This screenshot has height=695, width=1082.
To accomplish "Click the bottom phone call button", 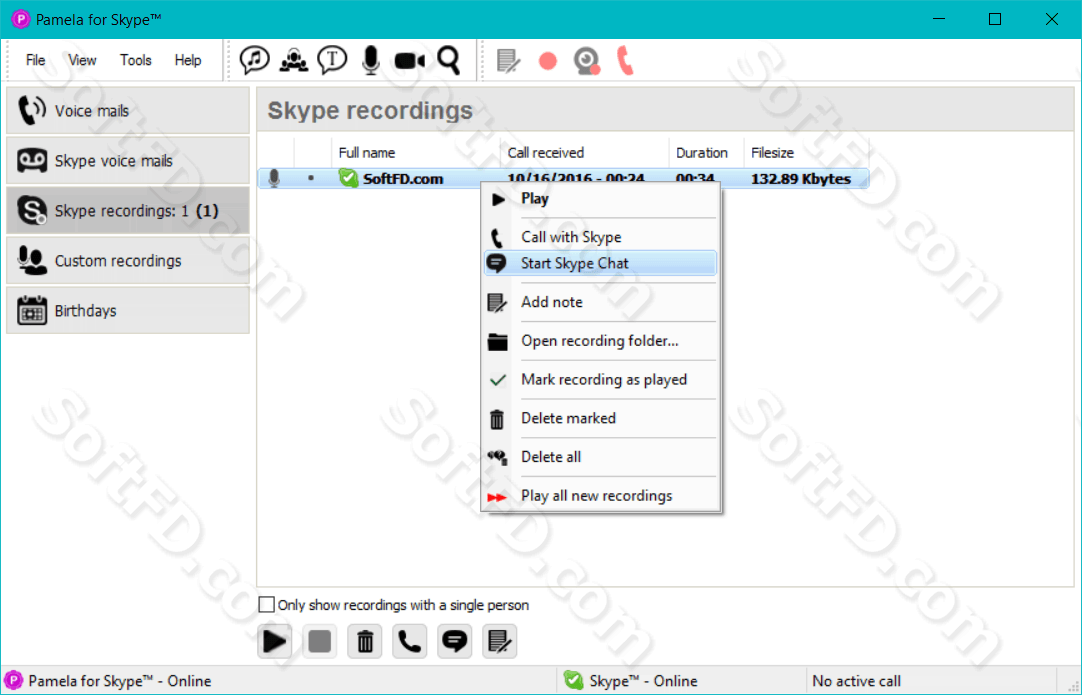I will coord(410,641).
